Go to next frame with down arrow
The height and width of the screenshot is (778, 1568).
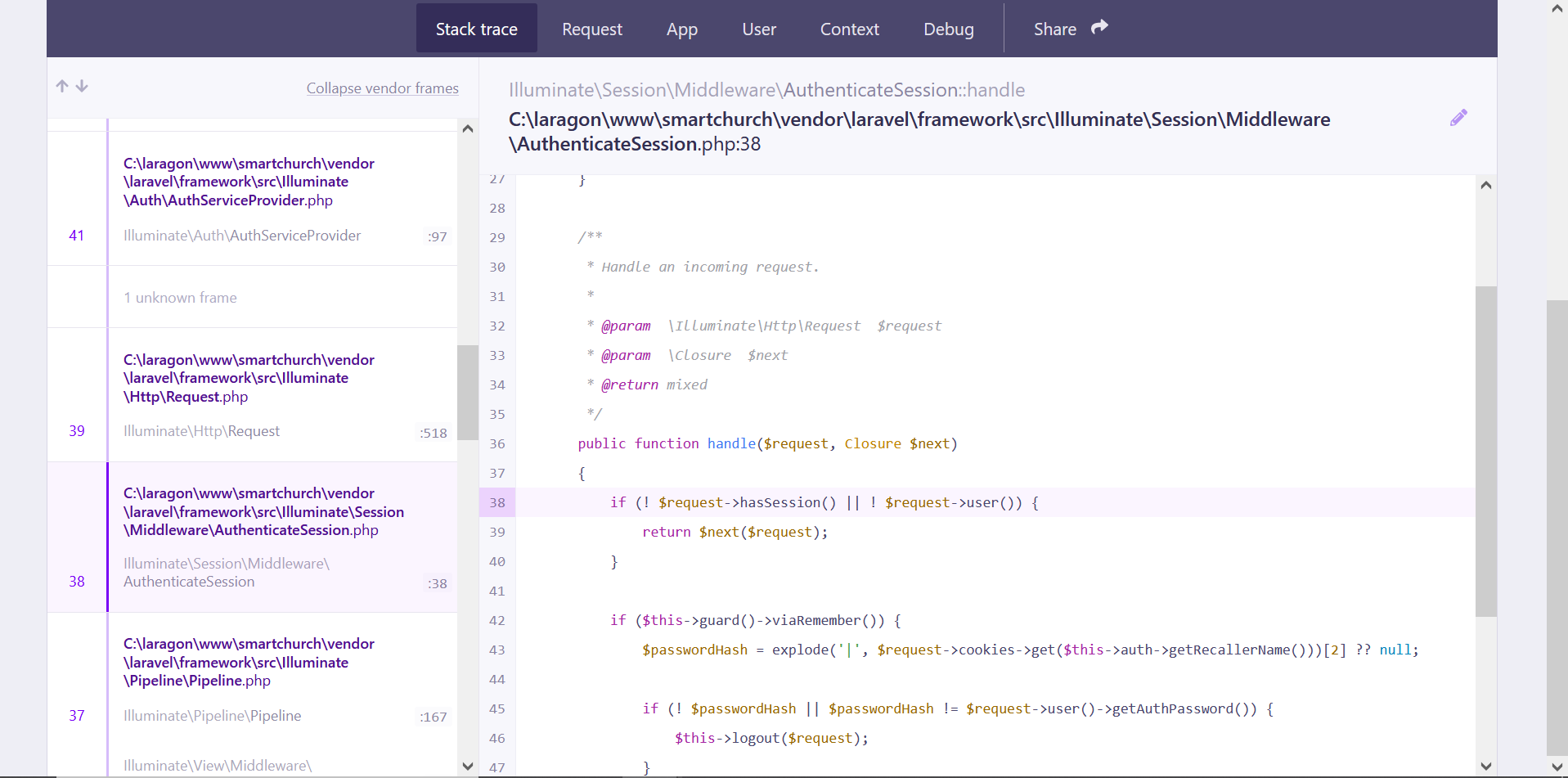click(82, 86)
